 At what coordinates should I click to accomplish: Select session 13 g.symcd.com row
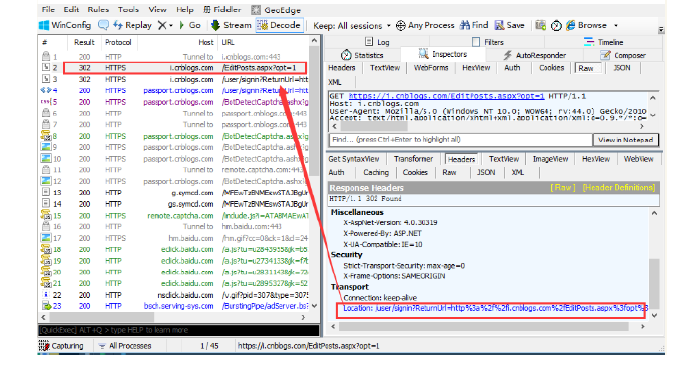(174, 192)
